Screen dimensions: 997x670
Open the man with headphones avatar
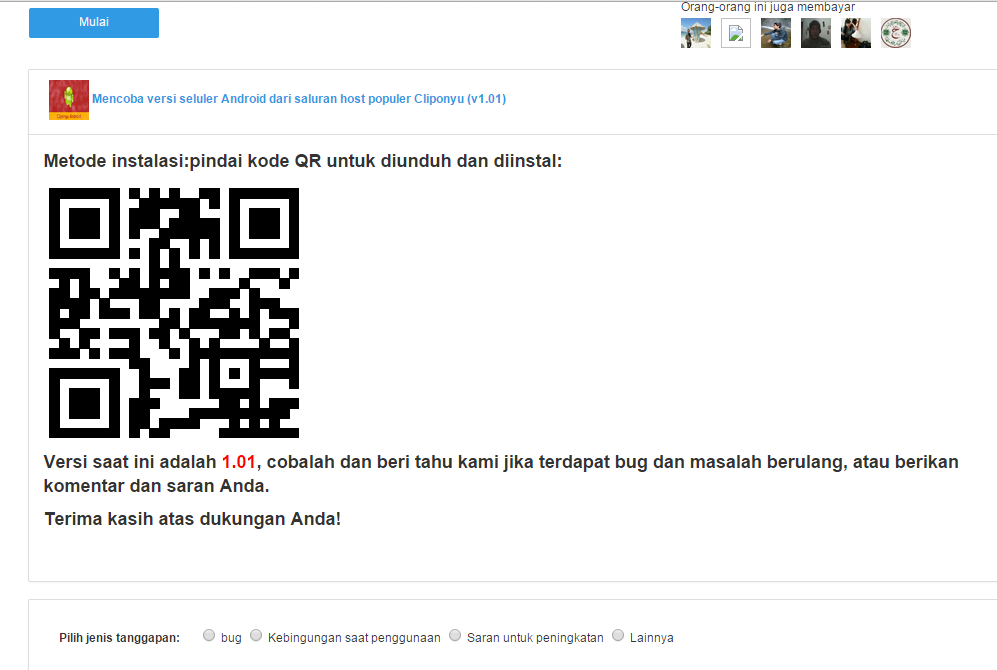[816, 32]
